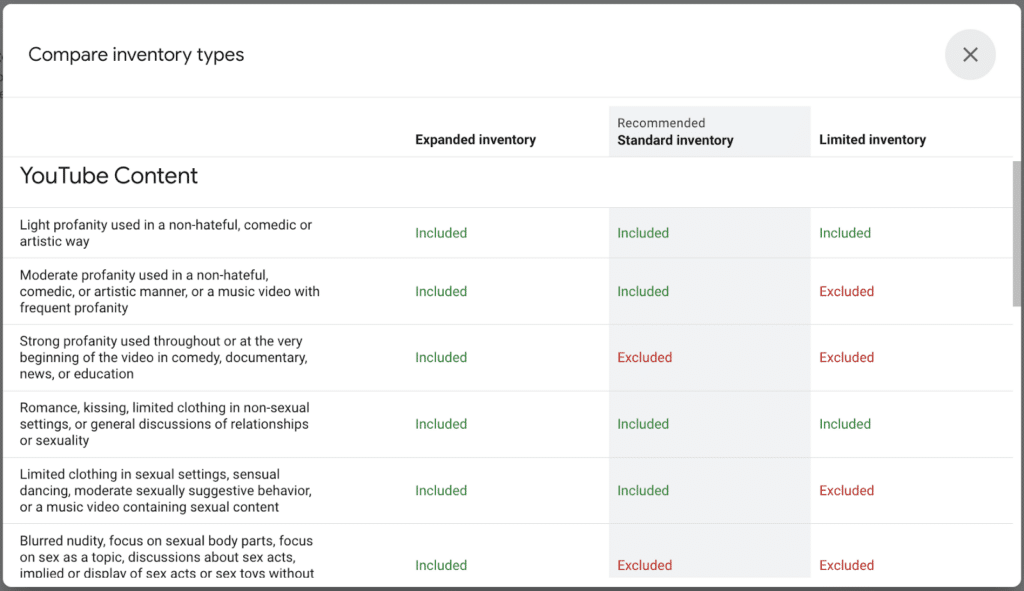Click Standard inventory's Included for moderate profanity

click(643, 291)
